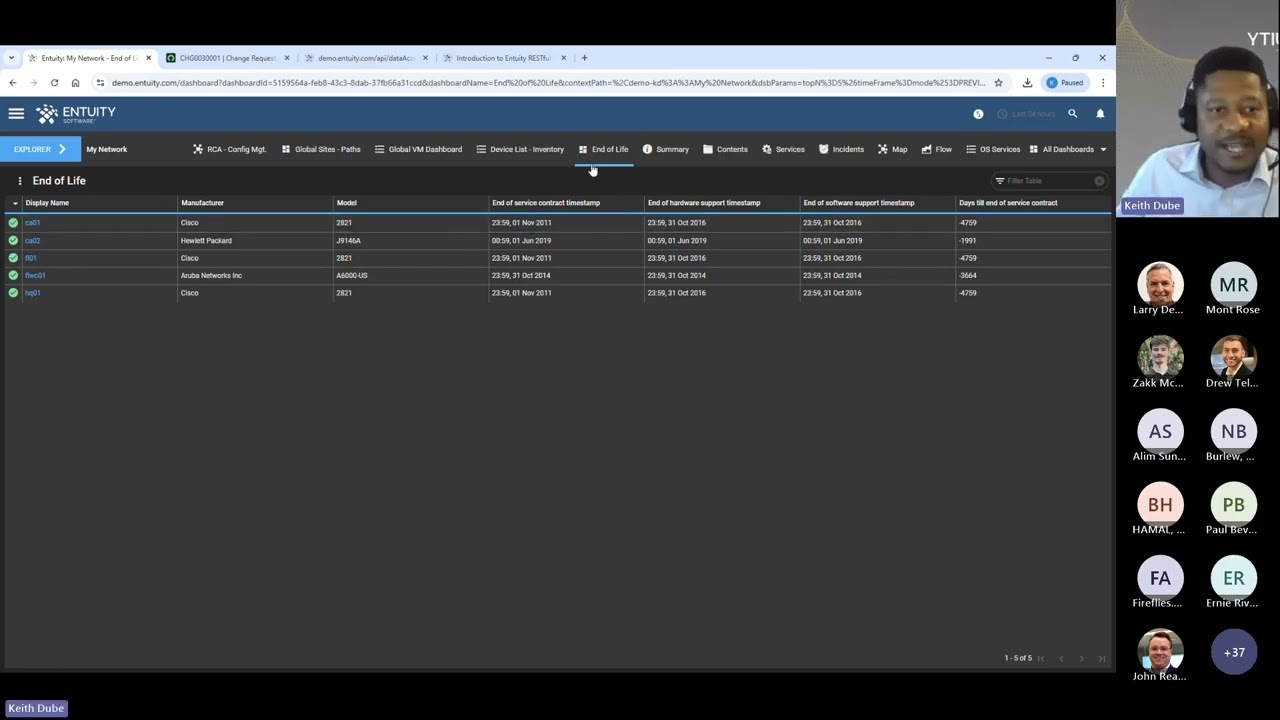Clear the Filter Table field
The image size is (1280, 720).
click(1099, 181)
